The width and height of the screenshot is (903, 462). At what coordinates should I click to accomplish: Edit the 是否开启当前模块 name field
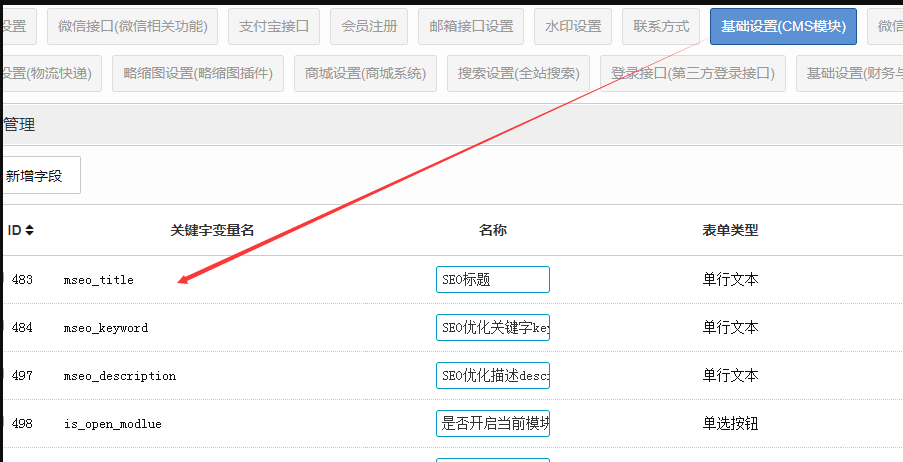point(493,424)
